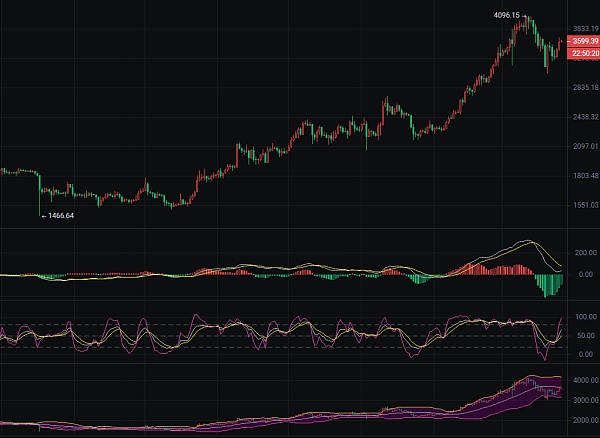The width and height of the screenshot is (600, 438).
Task: Click the 1551.03 price axis label
Action: [x=585, y=205]
